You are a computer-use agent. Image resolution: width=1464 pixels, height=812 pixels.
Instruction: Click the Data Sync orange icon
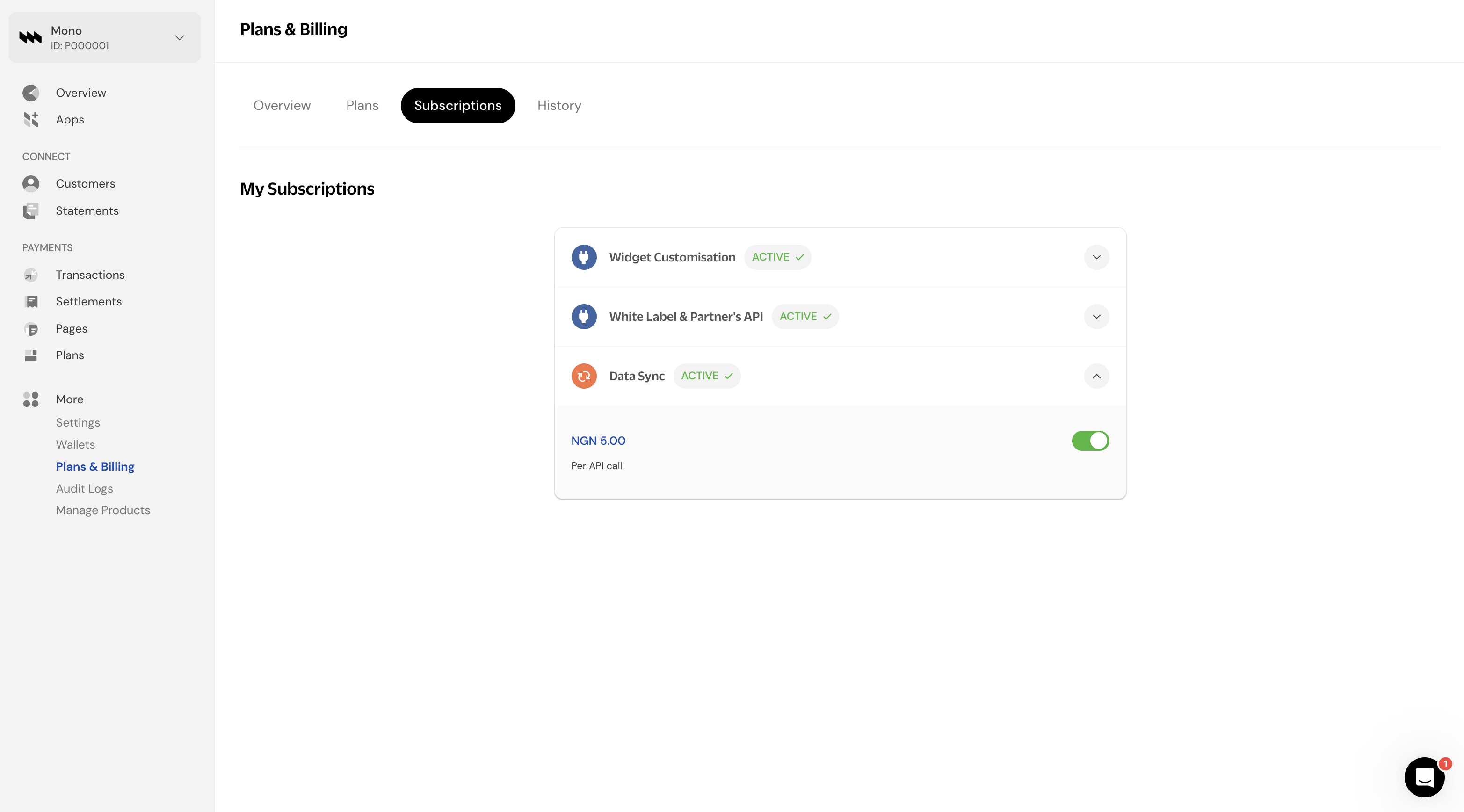pyautogui.click(x=584, y=376)
